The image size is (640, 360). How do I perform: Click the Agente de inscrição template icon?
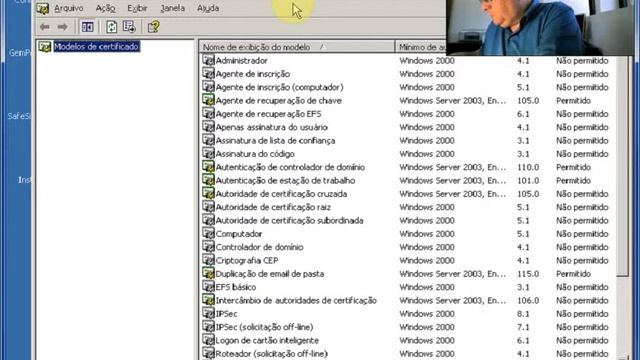(208, 73)
